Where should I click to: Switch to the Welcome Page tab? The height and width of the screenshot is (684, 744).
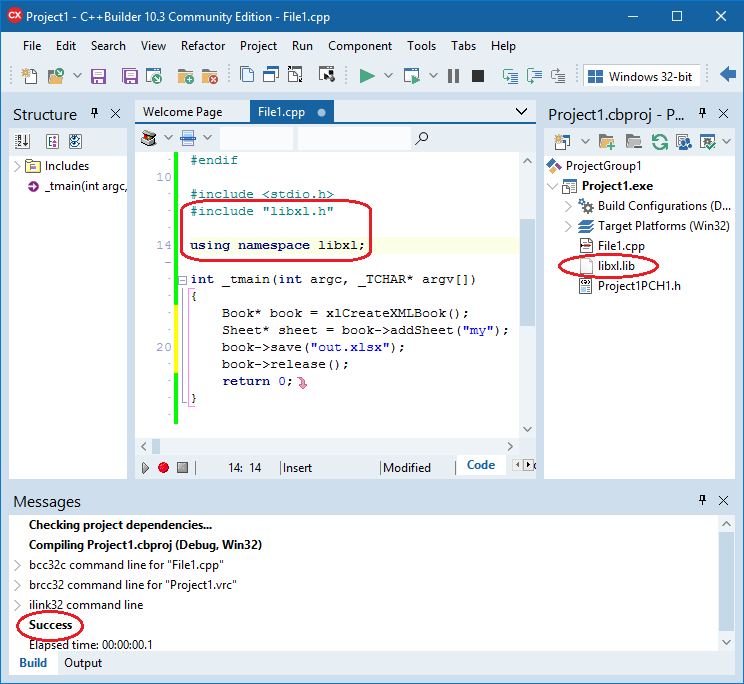[183, 112]
